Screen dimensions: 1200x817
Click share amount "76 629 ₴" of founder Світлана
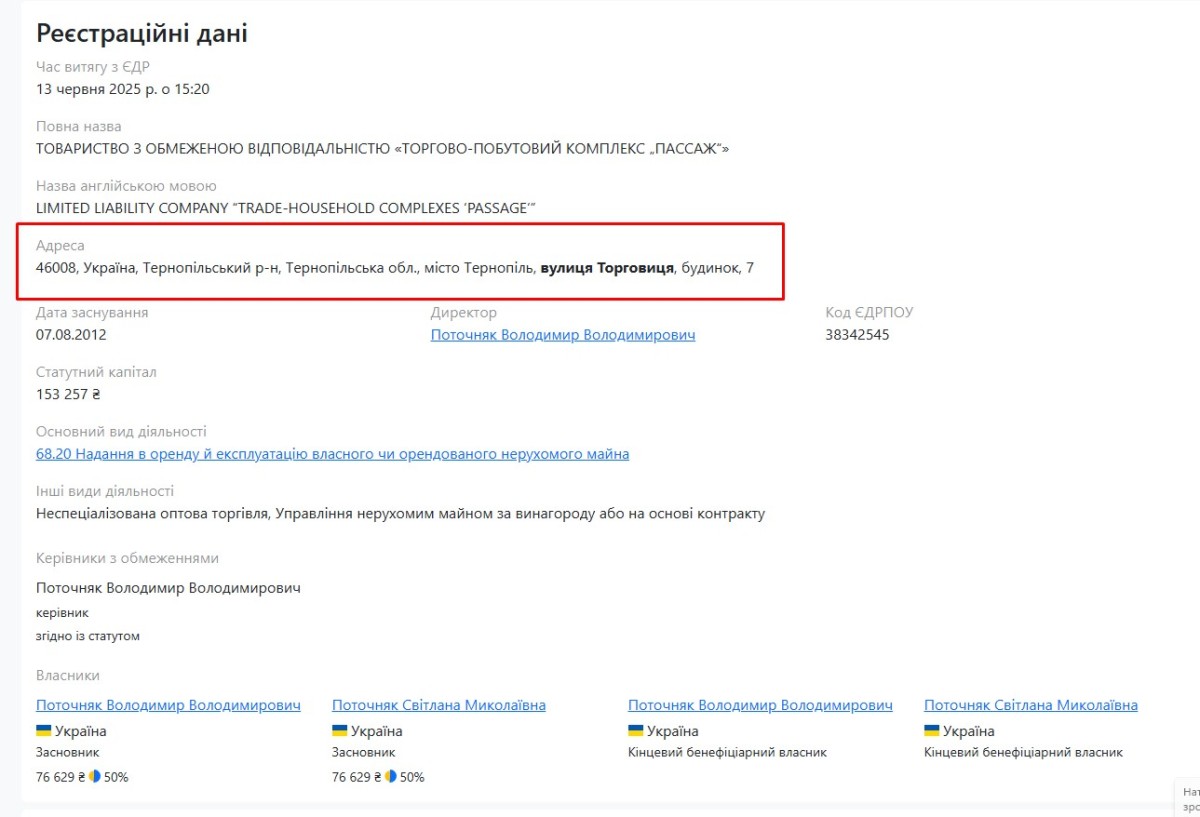tap(356, 777)
